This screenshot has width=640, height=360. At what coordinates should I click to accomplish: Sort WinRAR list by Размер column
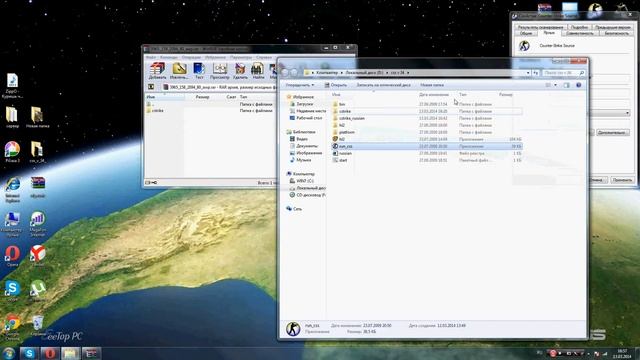(x=202, y=97)
